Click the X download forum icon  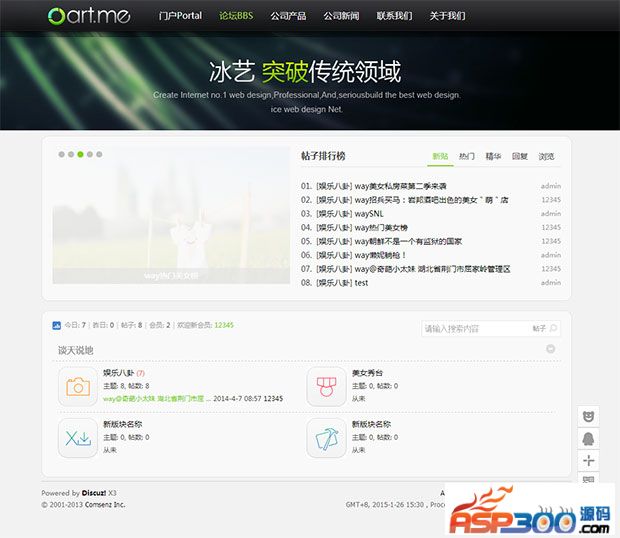[78, 438]
